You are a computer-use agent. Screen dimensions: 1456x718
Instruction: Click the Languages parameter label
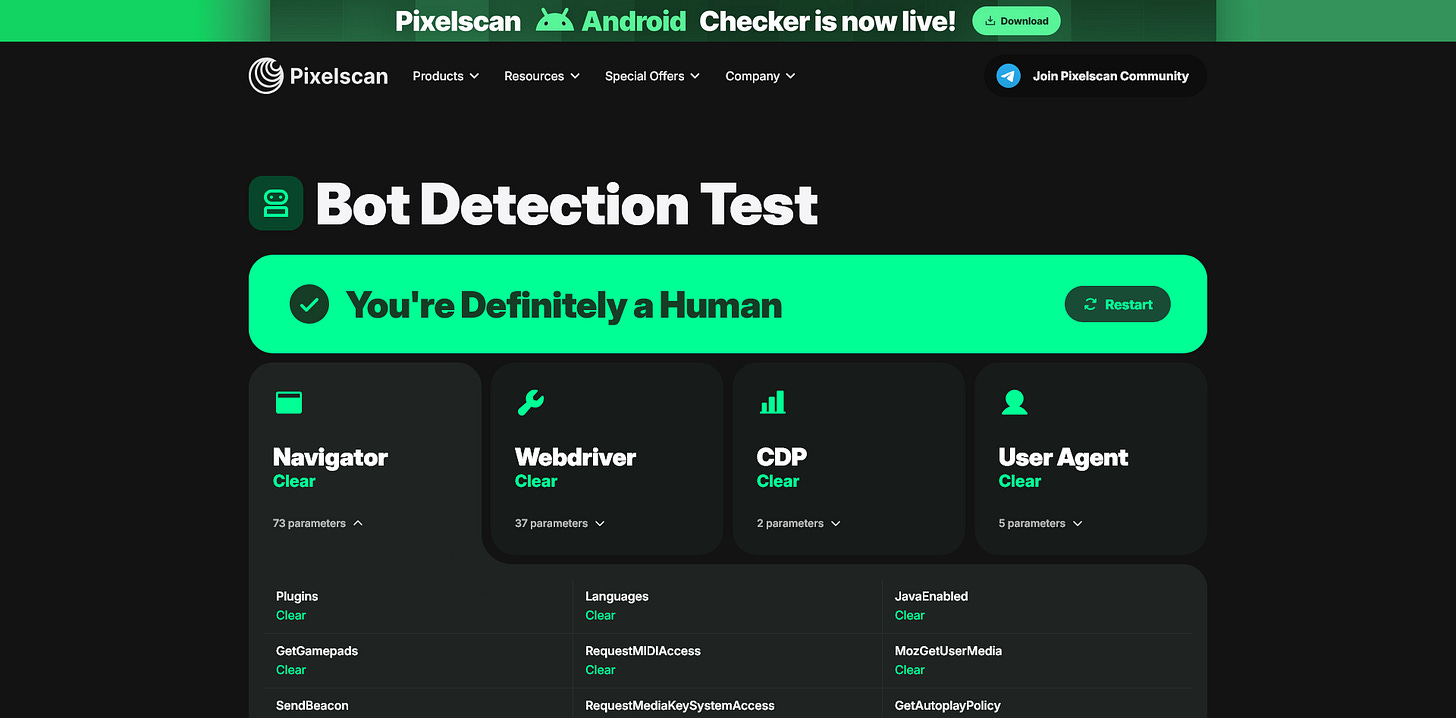pos(617,596)
